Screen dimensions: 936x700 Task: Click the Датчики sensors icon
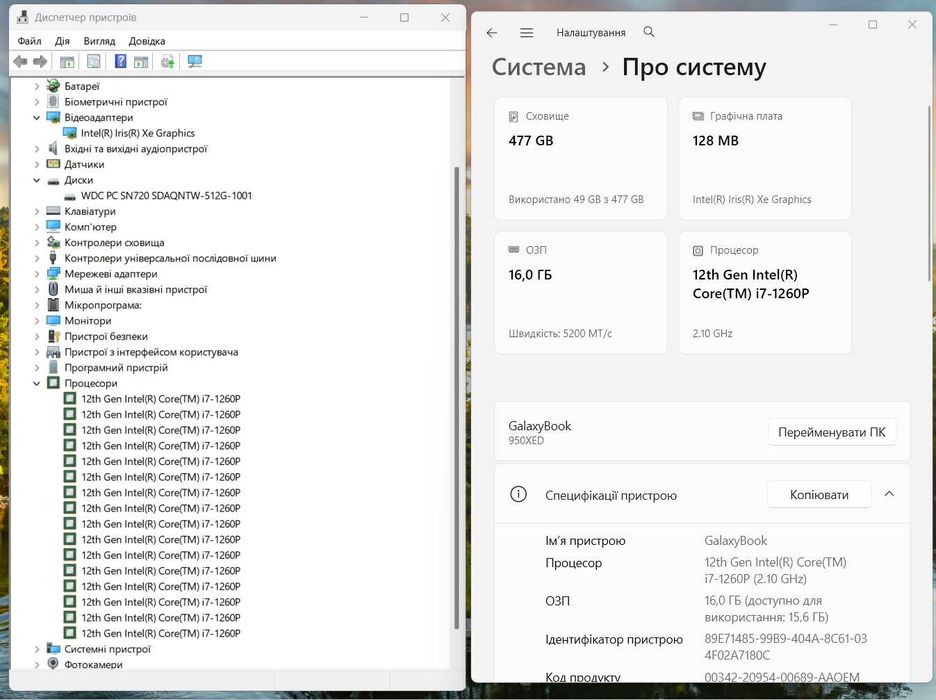tap(53, 164)
